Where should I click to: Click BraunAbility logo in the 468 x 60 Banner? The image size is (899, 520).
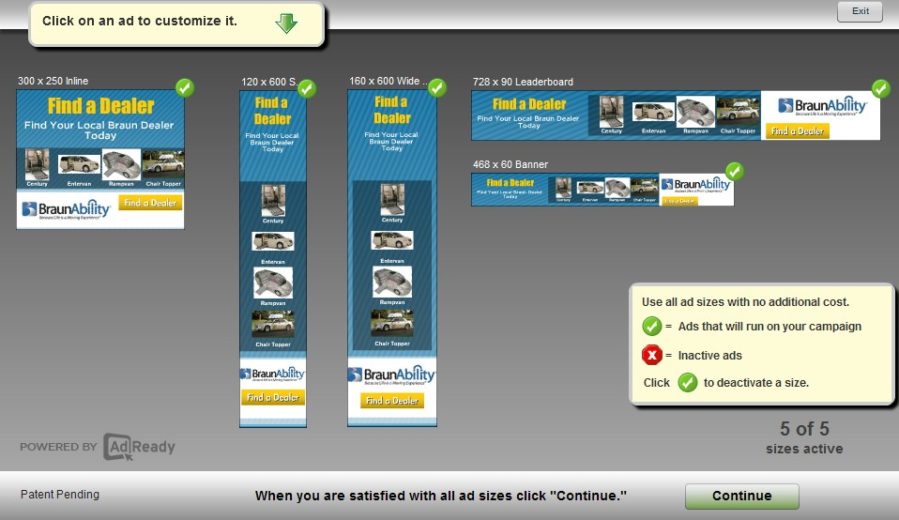click(x=695, y=185)
